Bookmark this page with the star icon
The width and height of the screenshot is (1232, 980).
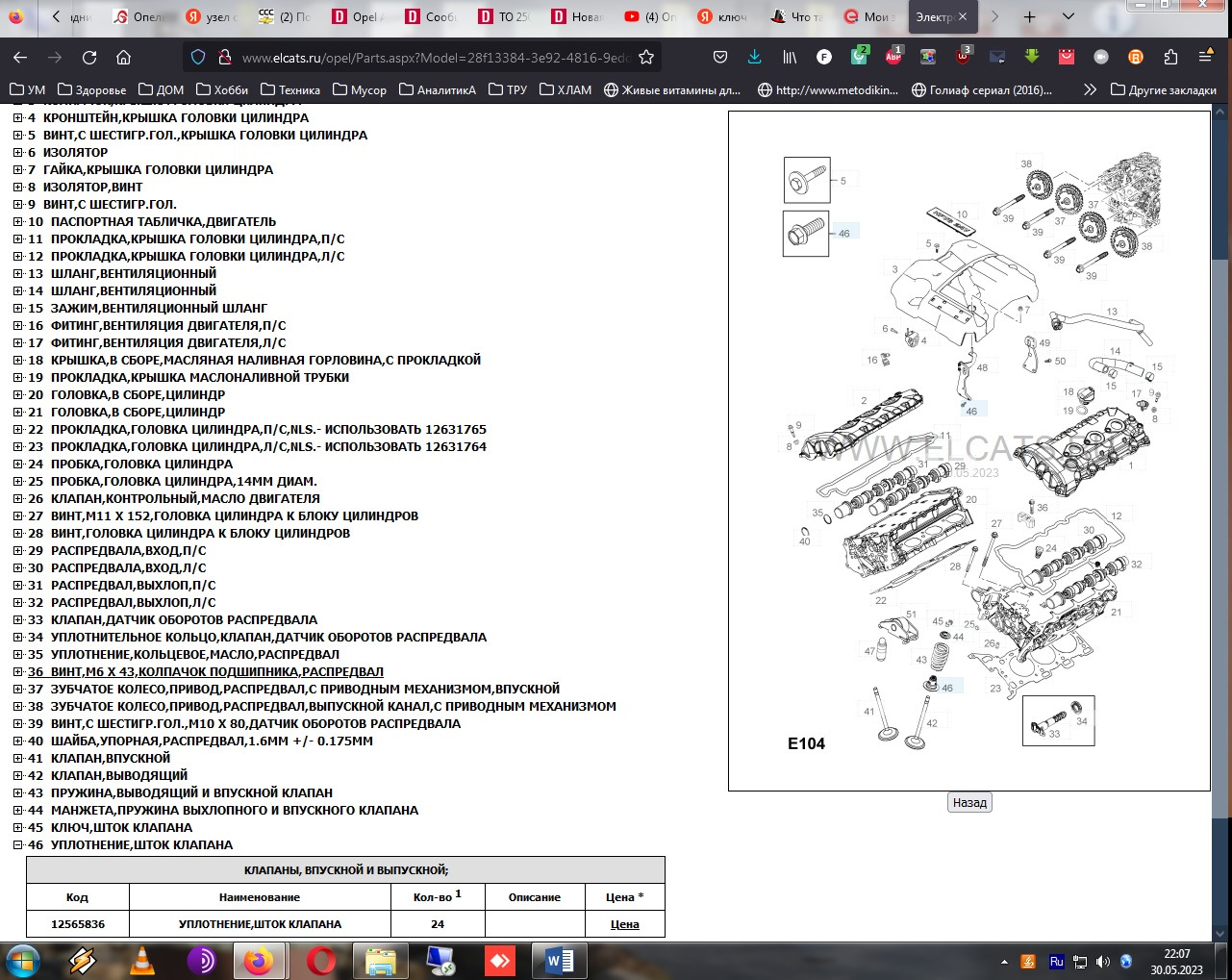[x=646, y=58]
